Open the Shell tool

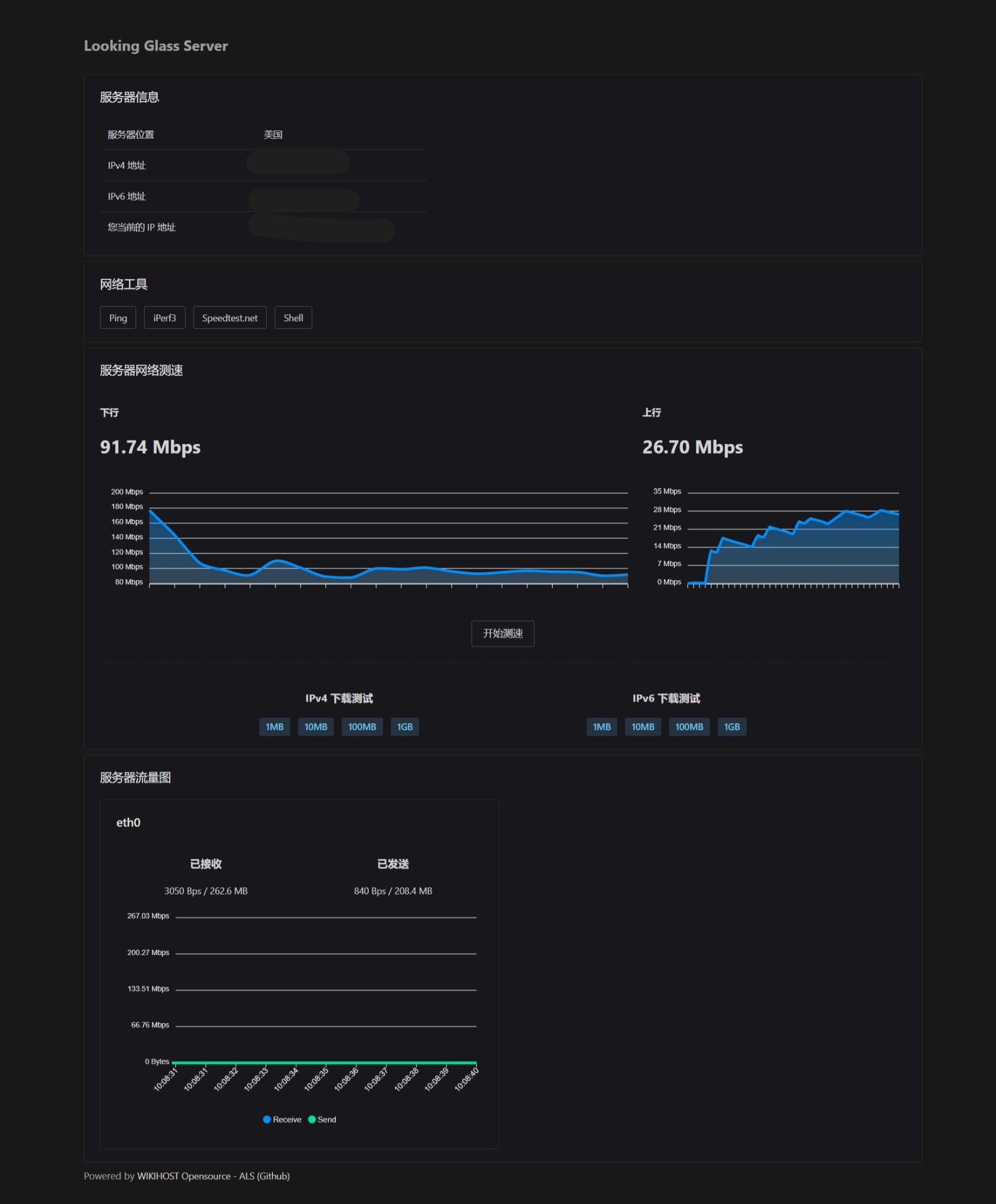(293, 318)
